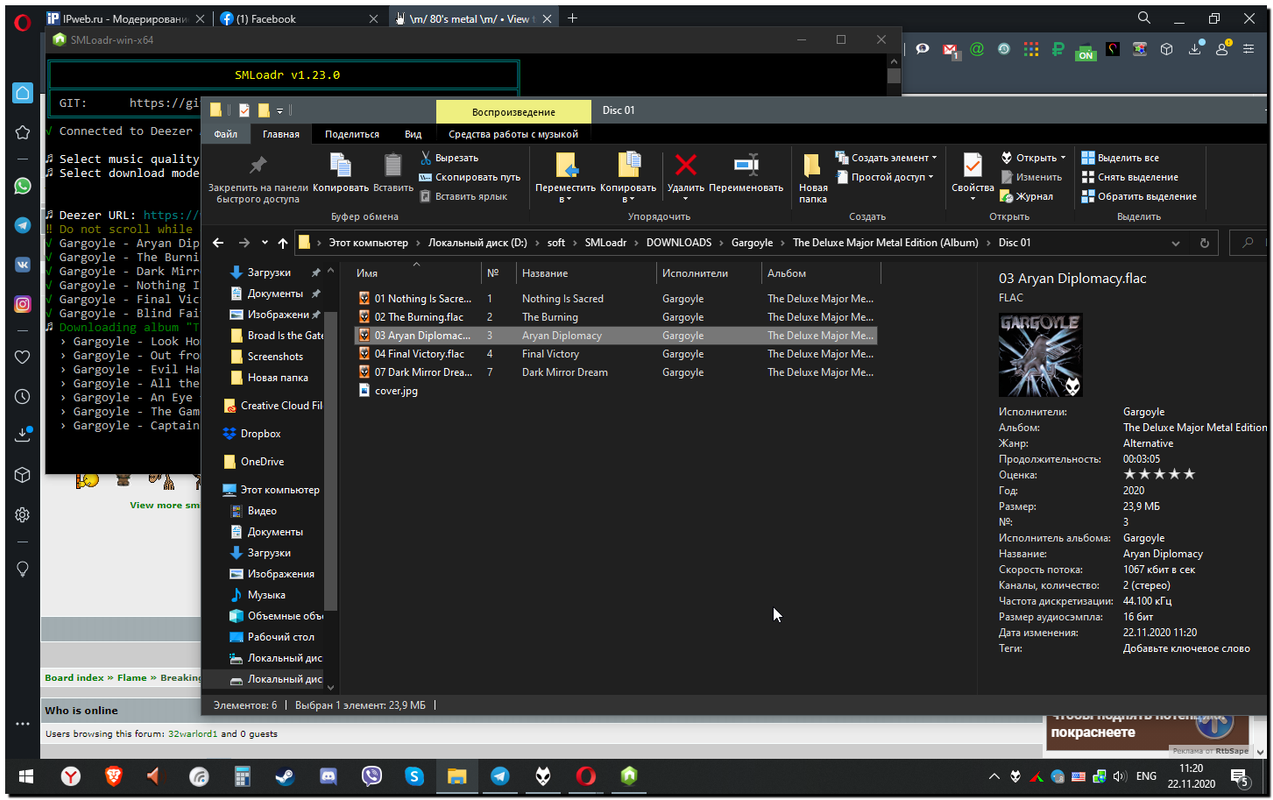Switch to the Главная ribbon tab

click(x=281, y=134)
